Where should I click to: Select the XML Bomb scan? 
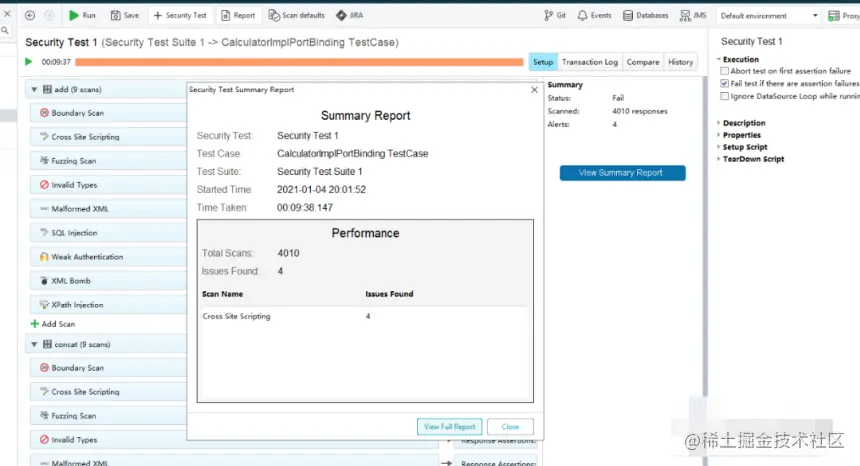tap(109, 281)
